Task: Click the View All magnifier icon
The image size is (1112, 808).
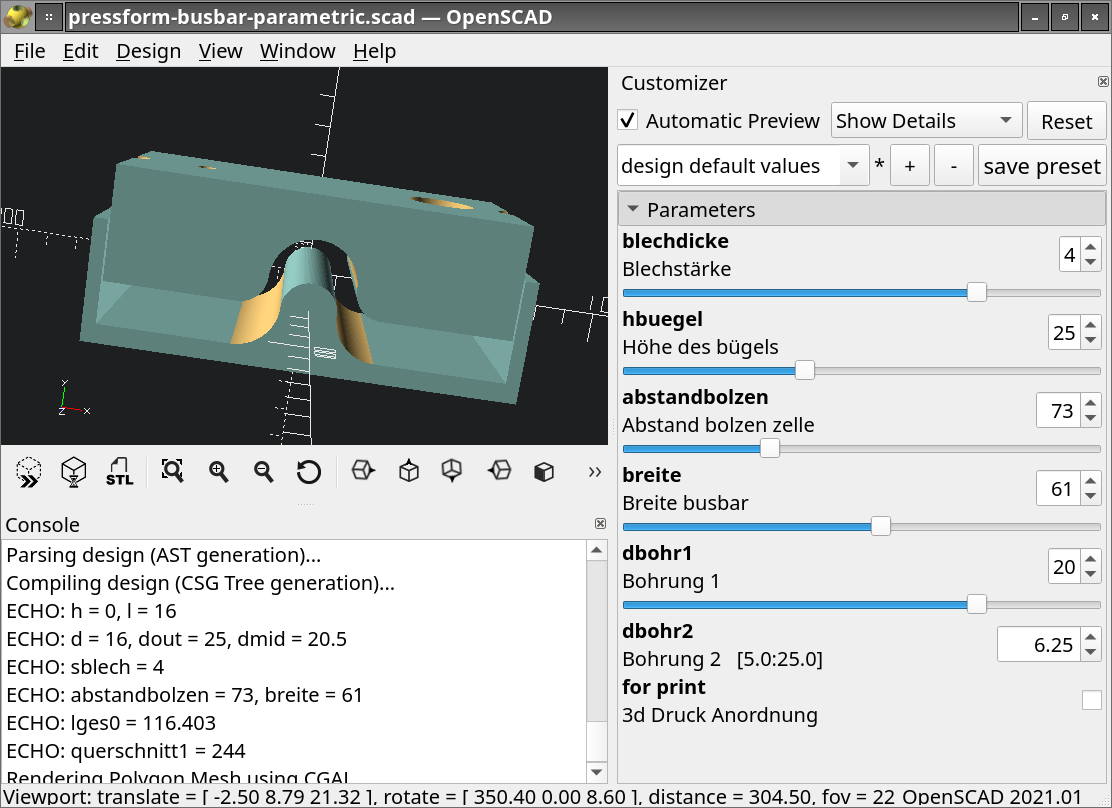Action: point(173,471)
